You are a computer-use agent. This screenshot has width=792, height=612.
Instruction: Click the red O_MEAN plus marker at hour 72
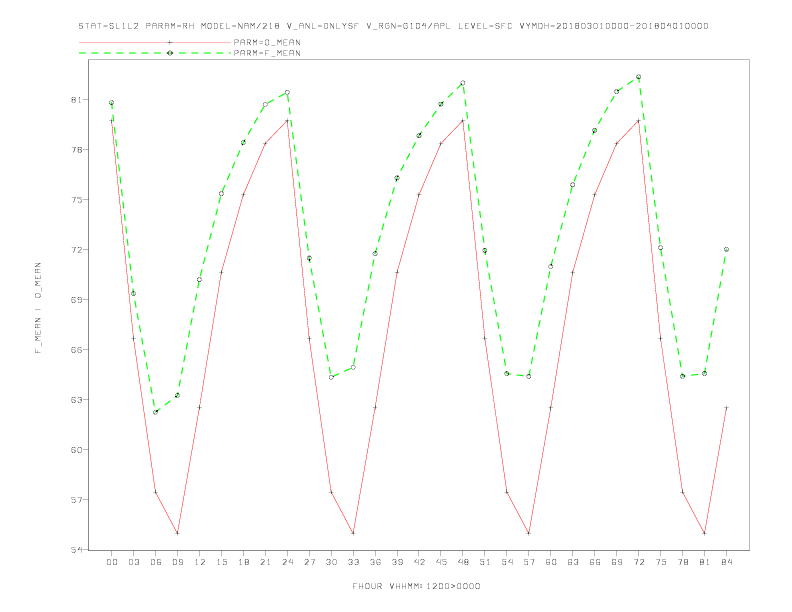[x=638, y=121]
